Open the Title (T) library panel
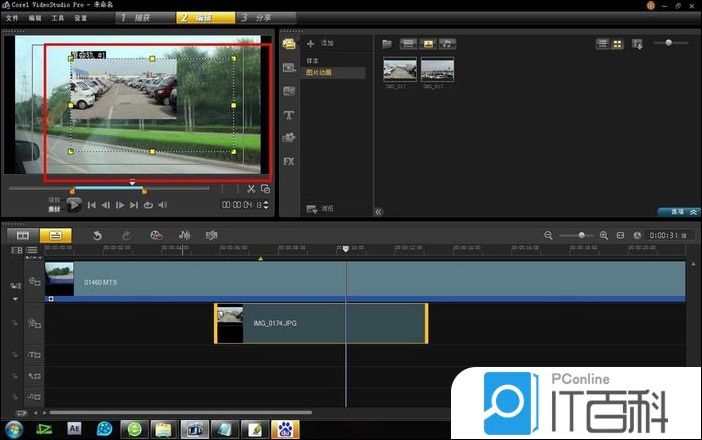 pyautogui.click(x=289, y=115)
